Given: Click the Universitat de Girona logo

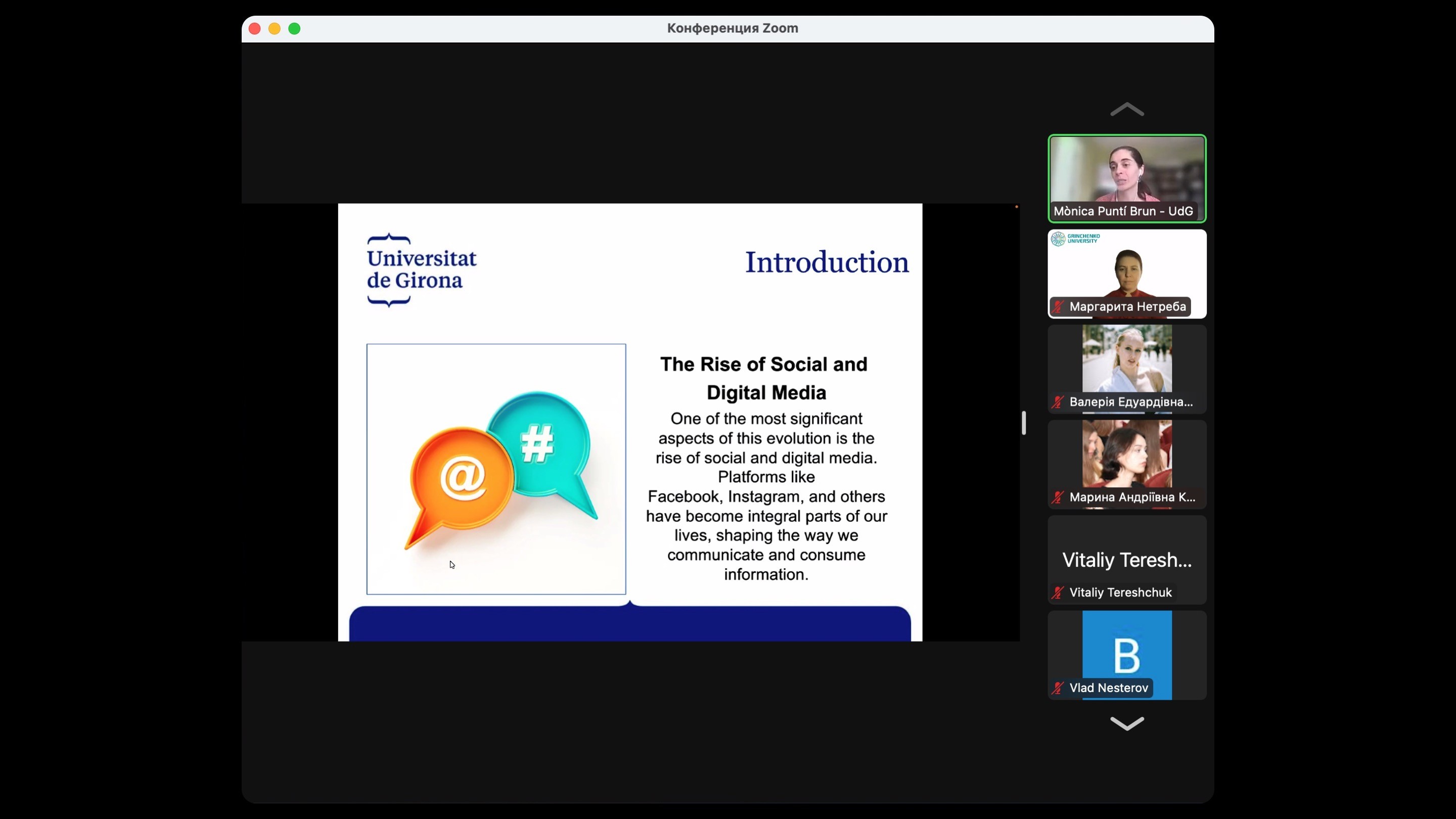Looking at the screenshot, I should (421, 269).
